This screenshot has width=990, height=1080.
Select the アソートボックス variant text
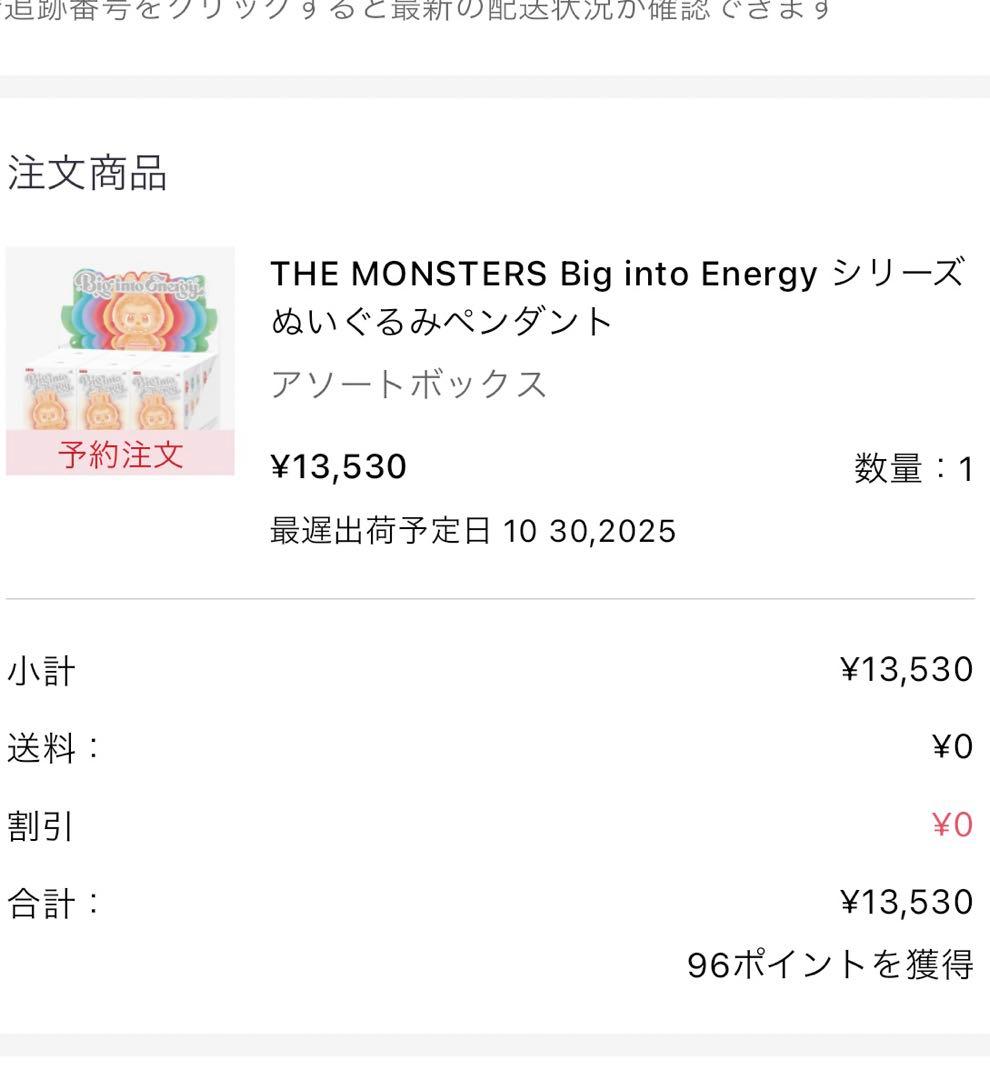[409, 384]
